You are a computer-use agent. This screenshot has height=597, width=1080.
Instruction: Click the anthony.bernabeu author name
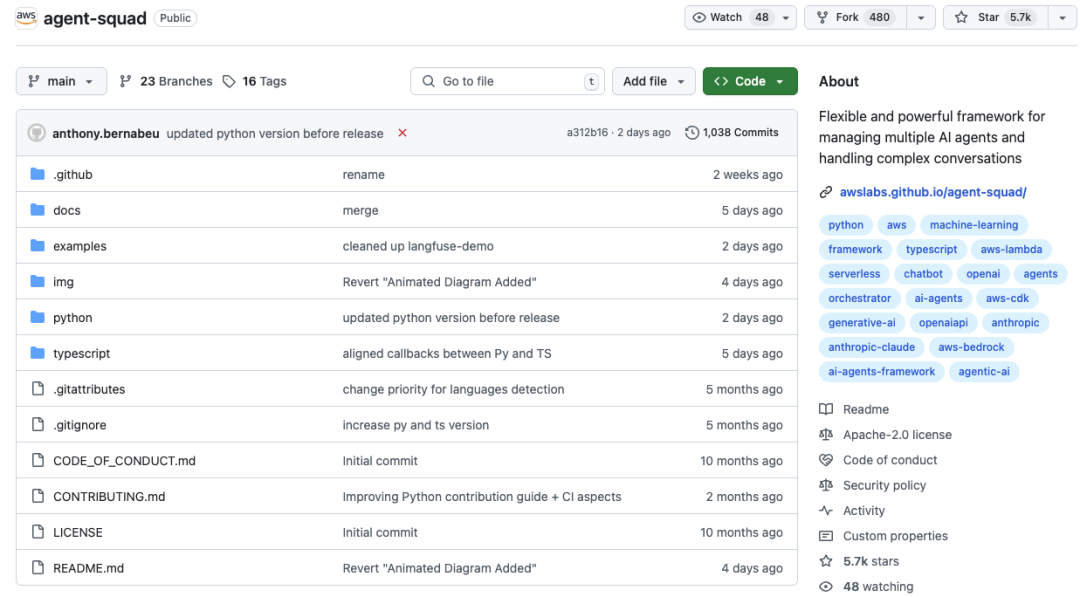pos(106,134)
